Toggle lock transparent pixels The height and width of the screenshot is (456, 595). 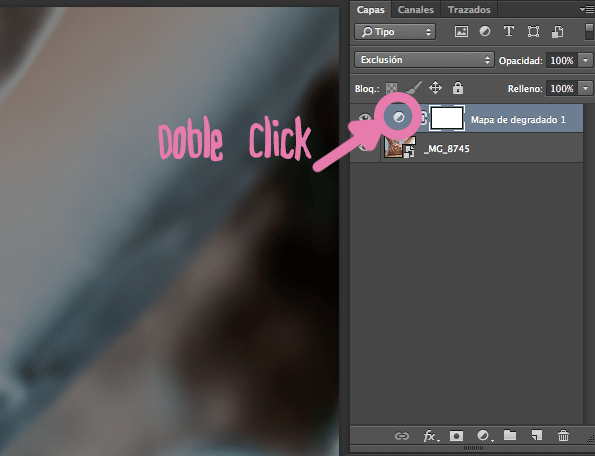[391, 88]
